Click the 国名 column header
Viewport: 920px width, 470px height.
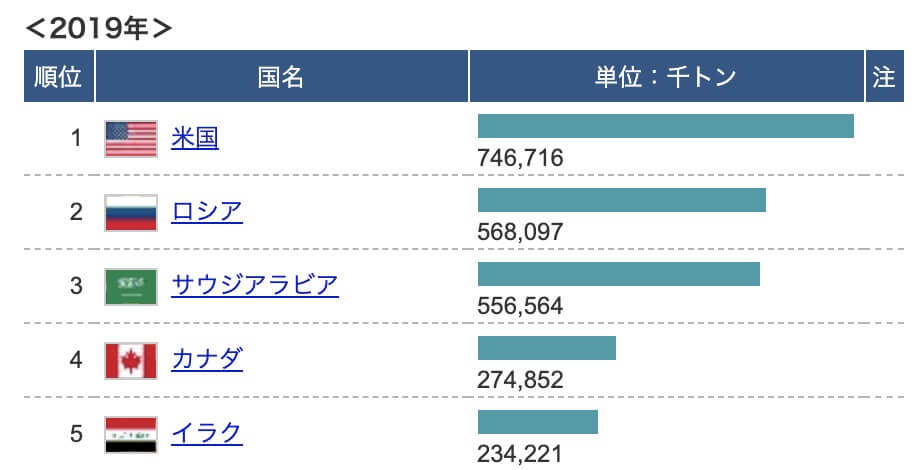pos(282,76)
